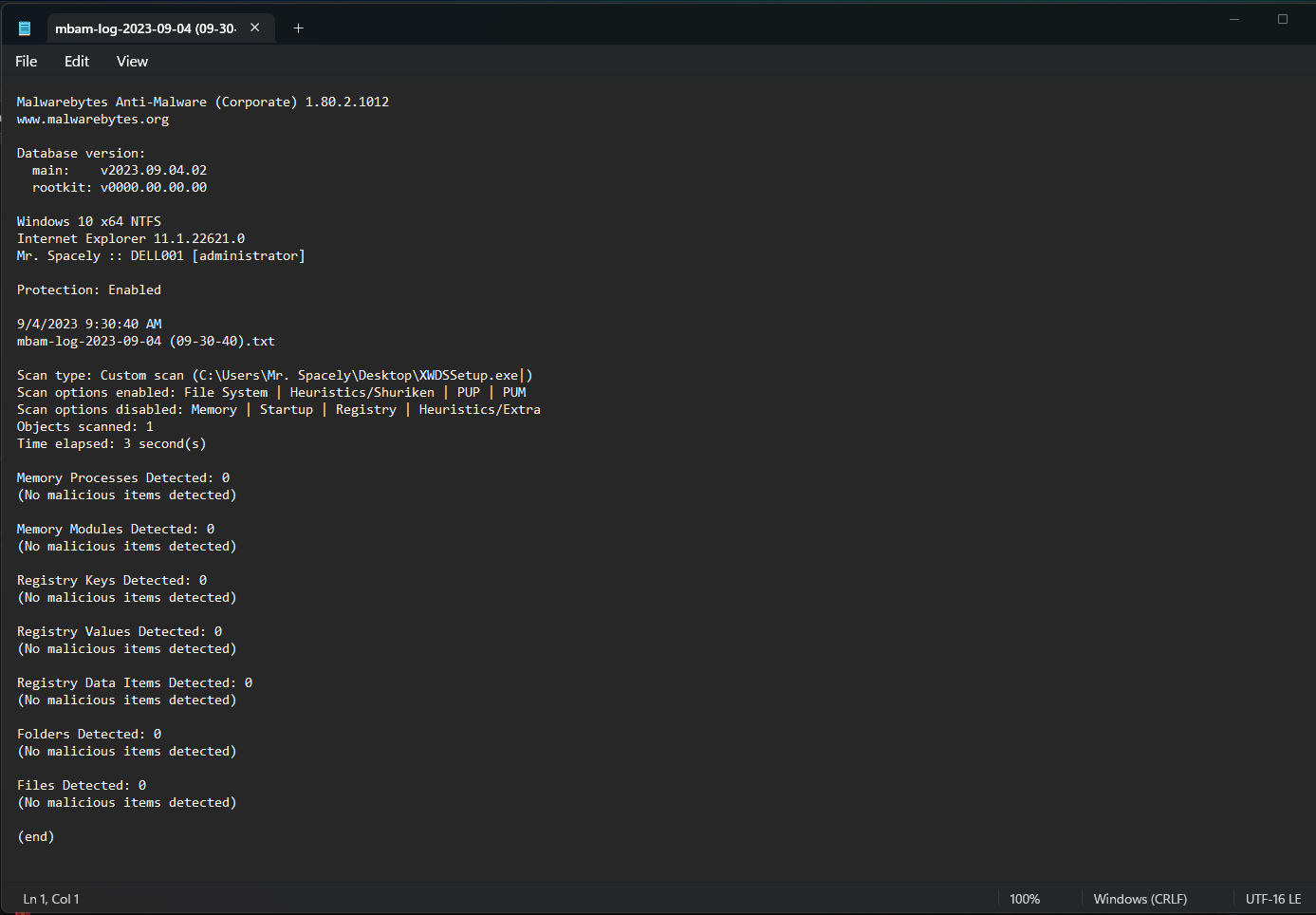
Task: Click the 'Mr. Spacely :: DELL001 [administrator]' line
Action: [x=161, y=256]
